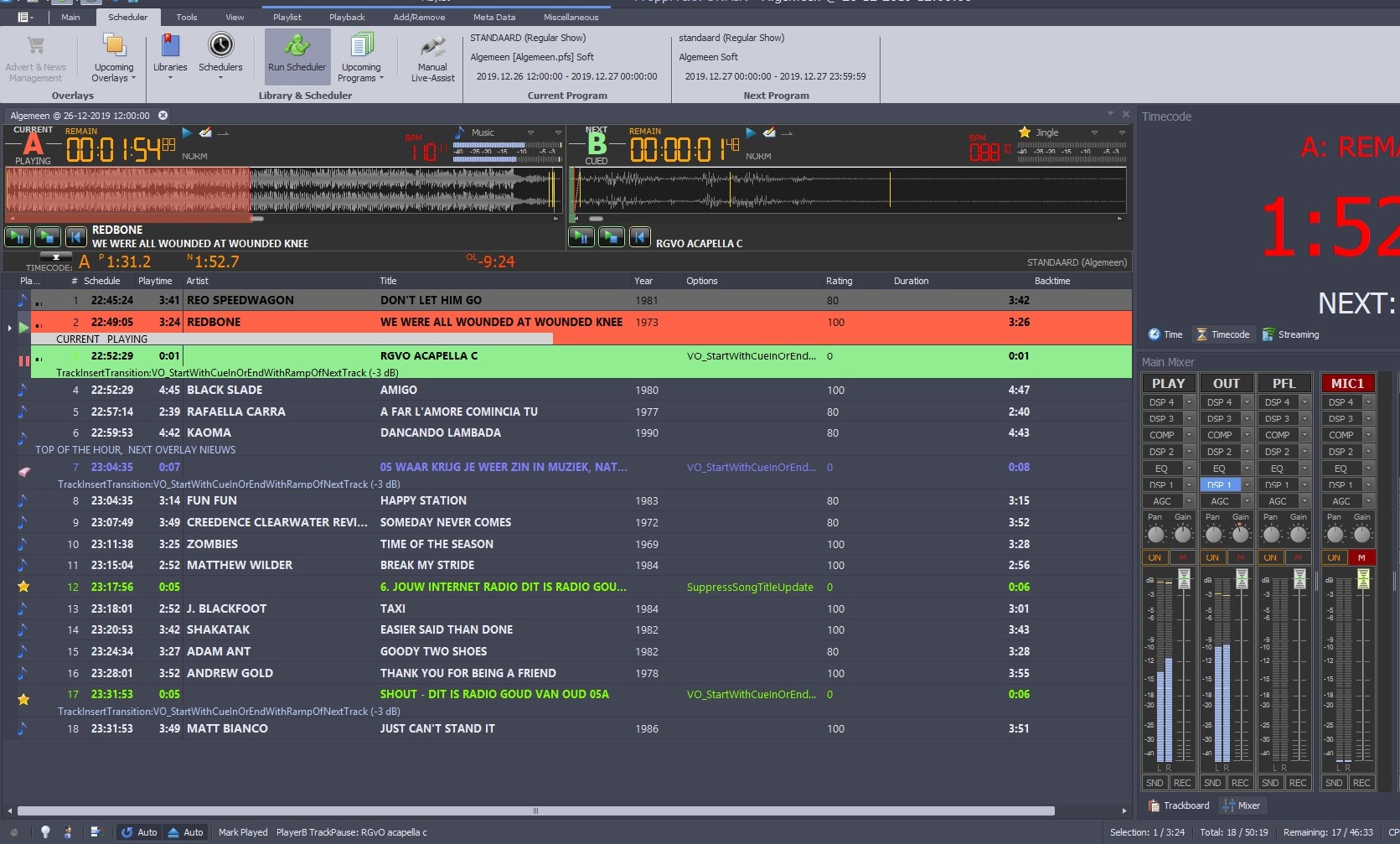The image size is (1400, 844).
Task: Switch to the Tools ribbon tab
Action: [187, 17]
